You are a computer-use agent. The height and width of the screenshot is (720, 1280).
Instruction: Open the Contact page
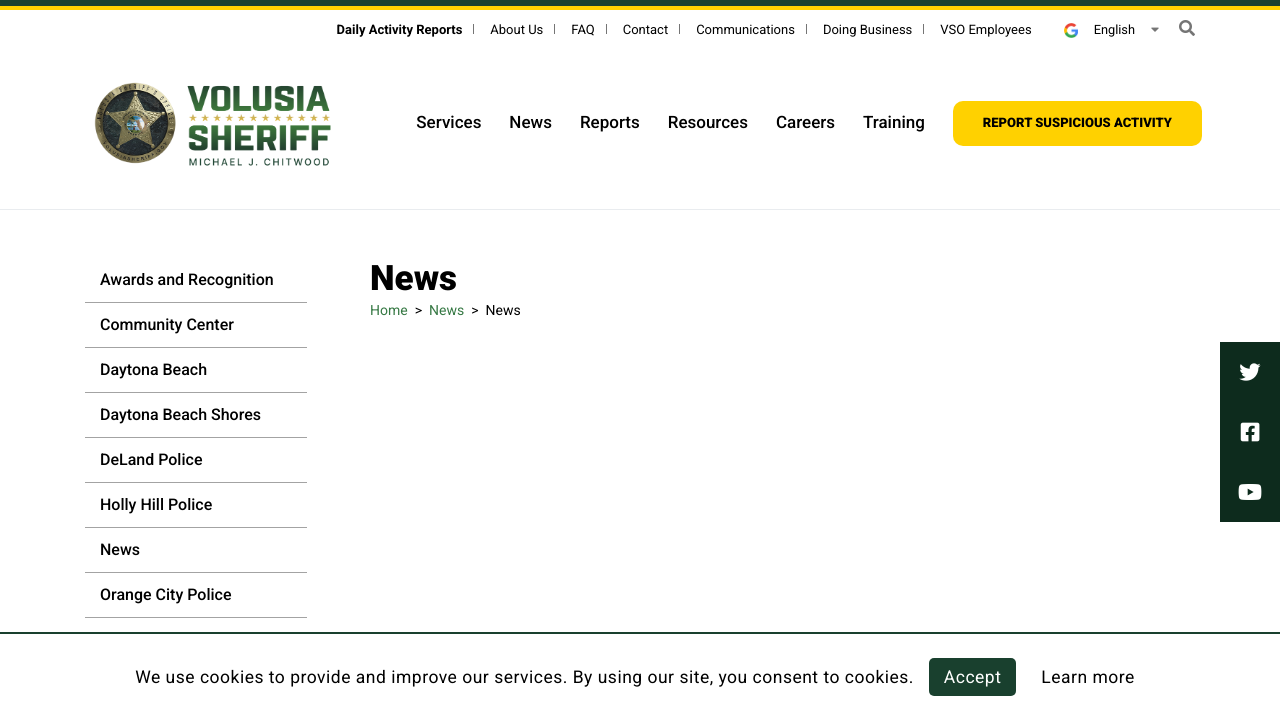coord(645,30)
